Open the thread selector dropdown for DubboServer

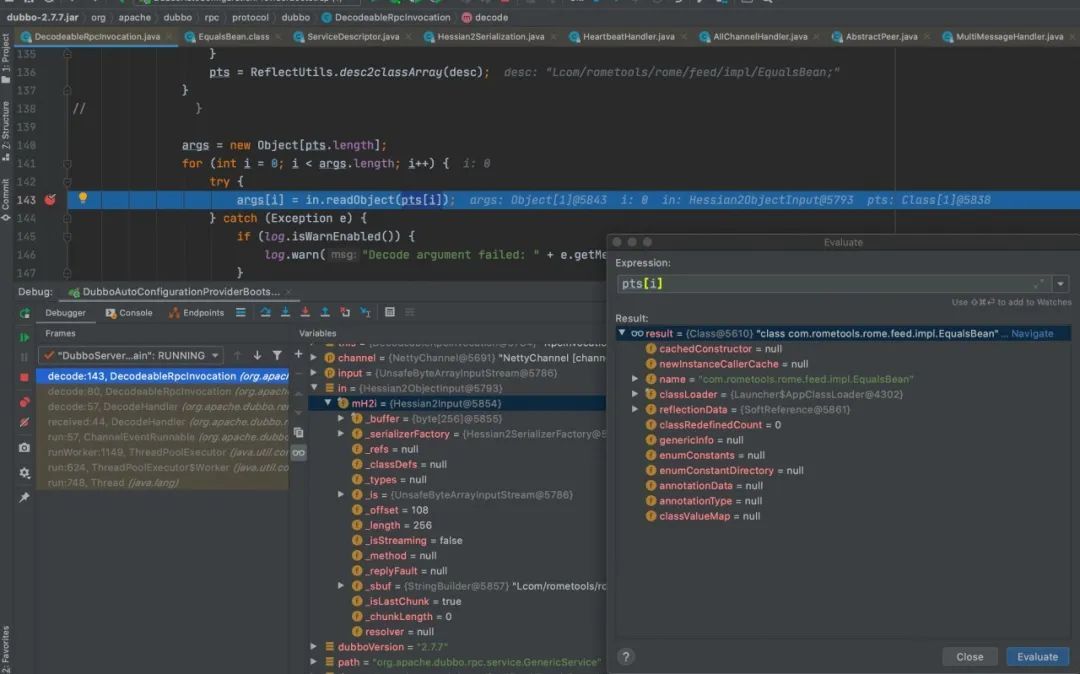coord(212,355)
